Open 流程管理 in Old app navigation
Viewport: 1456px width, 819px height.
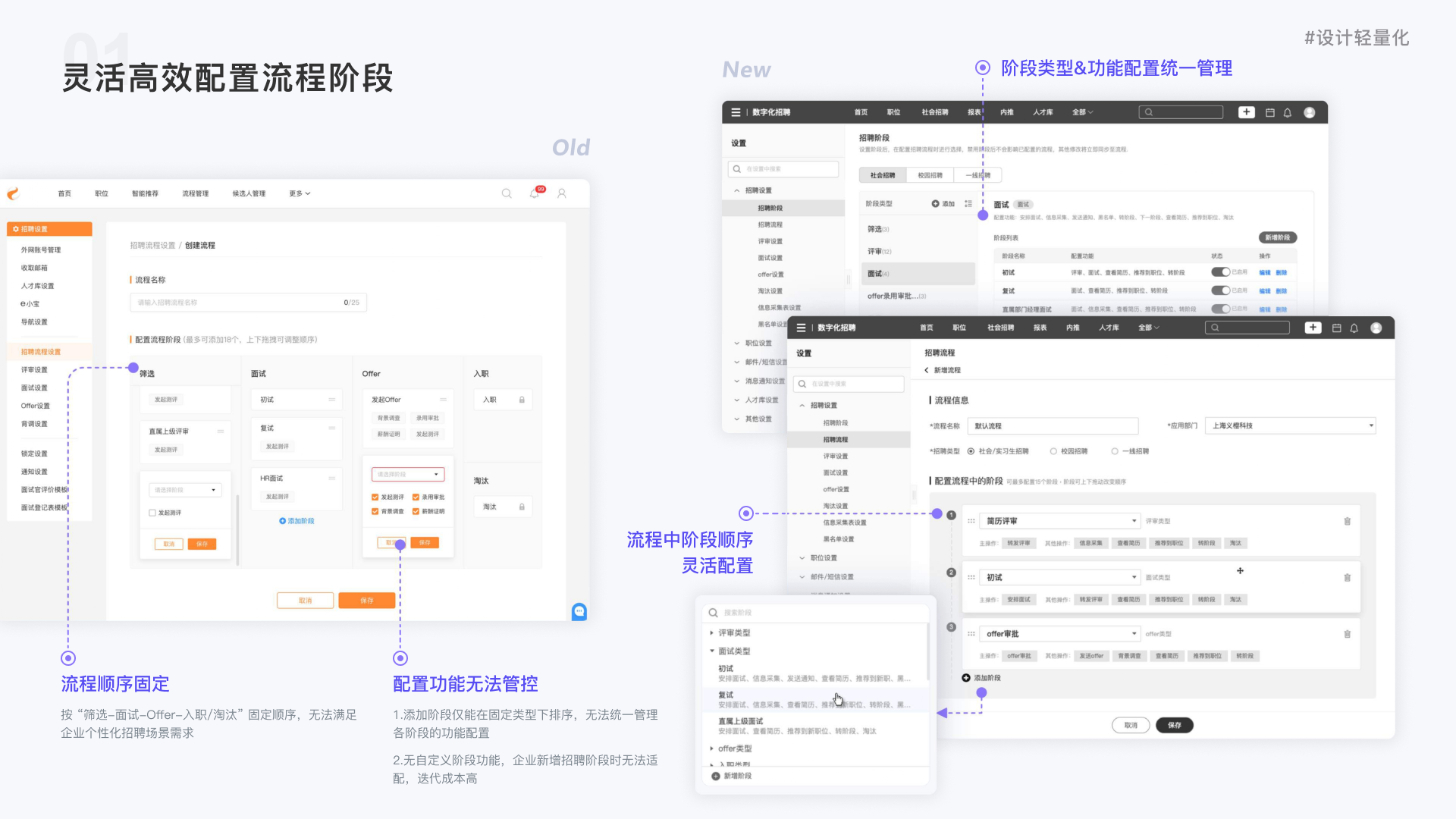click(195, 193)
